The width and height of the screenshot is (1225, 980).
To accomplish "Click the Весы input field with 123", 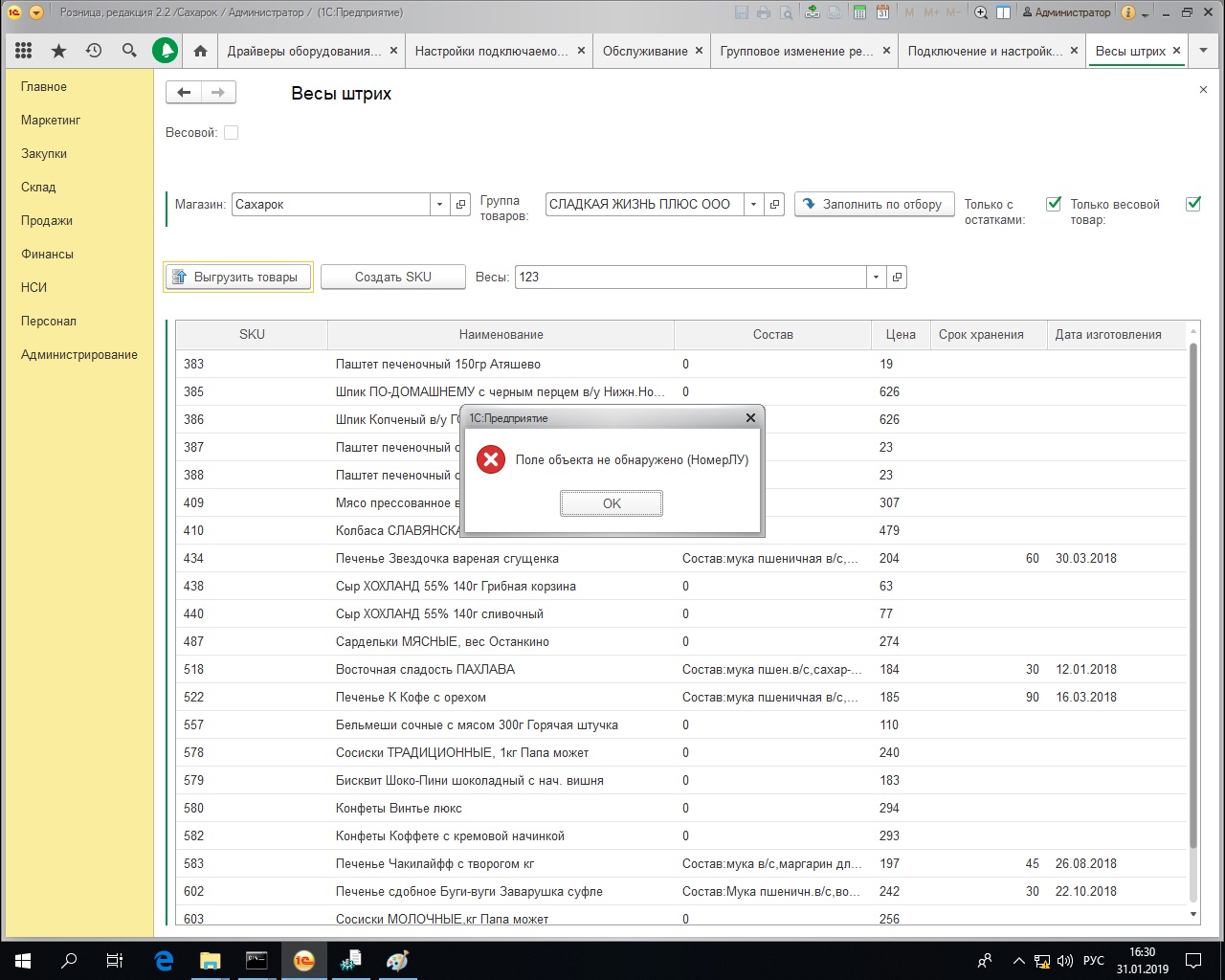I will click(x=691, y=277).
